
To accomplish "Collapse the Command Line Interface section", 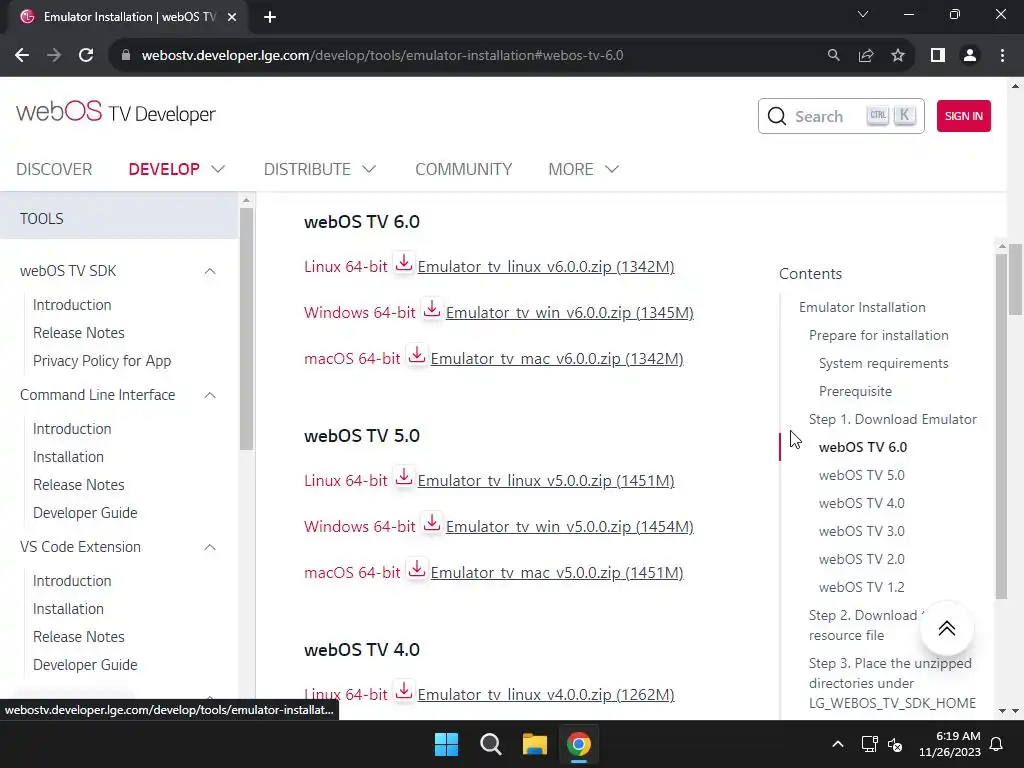I will pos(210,395).
